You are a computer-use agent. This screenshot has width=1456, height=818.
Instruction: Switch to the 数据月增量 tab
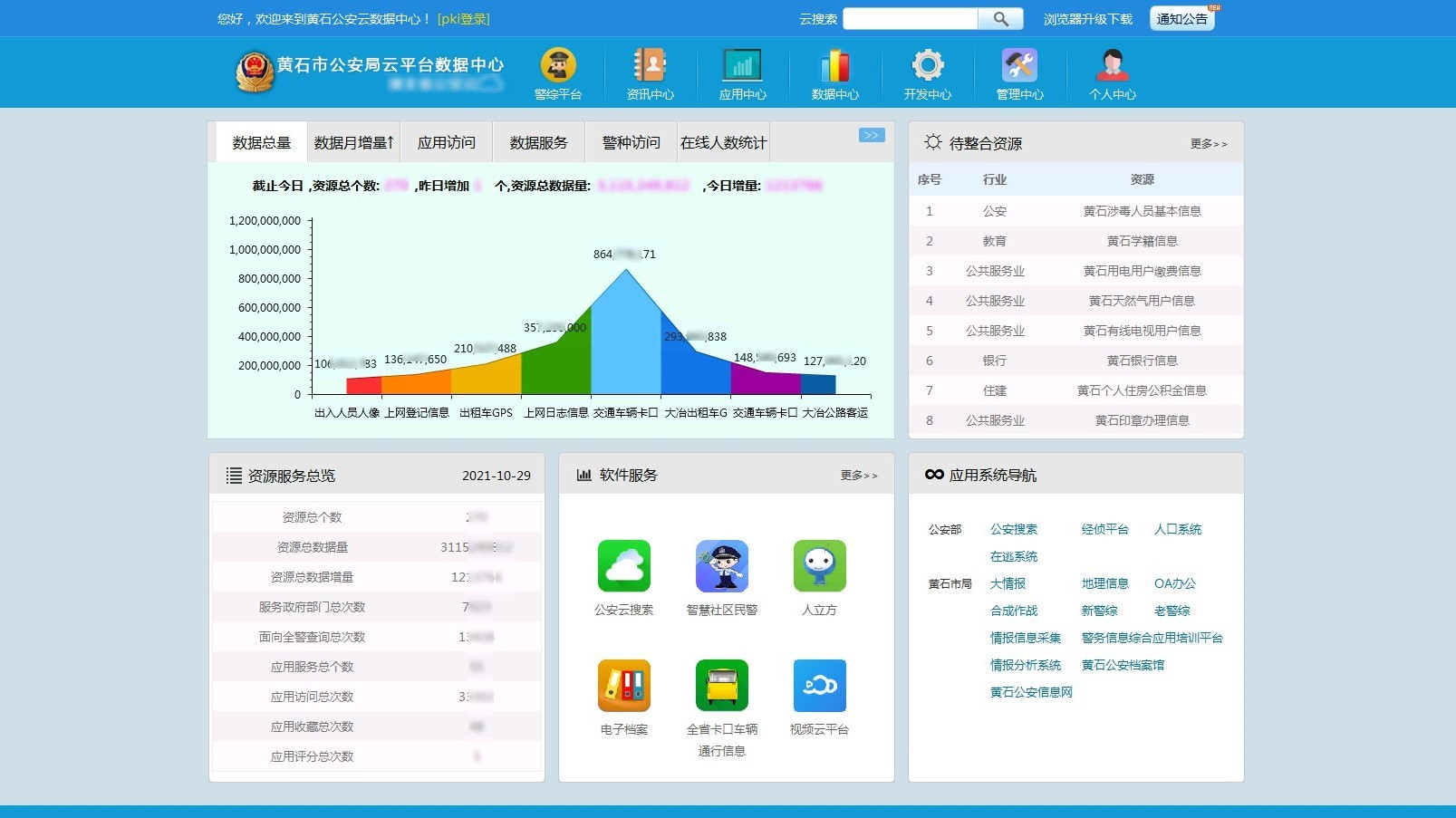353,143
